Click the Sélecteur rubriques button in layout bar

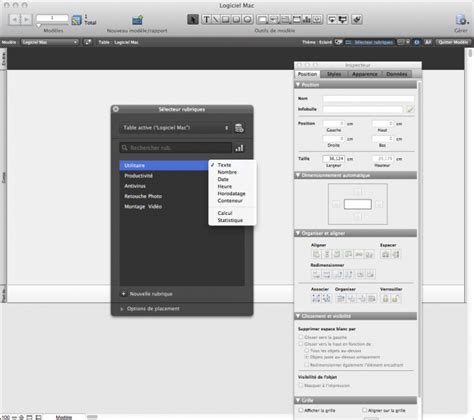369,42
